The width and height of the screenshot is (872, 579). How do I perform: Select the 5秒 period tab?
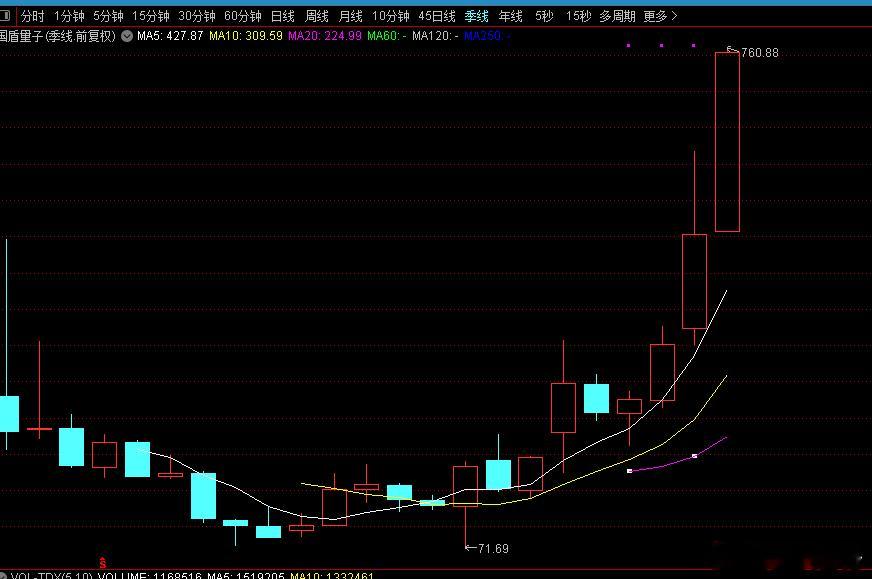tap(544, 16)
